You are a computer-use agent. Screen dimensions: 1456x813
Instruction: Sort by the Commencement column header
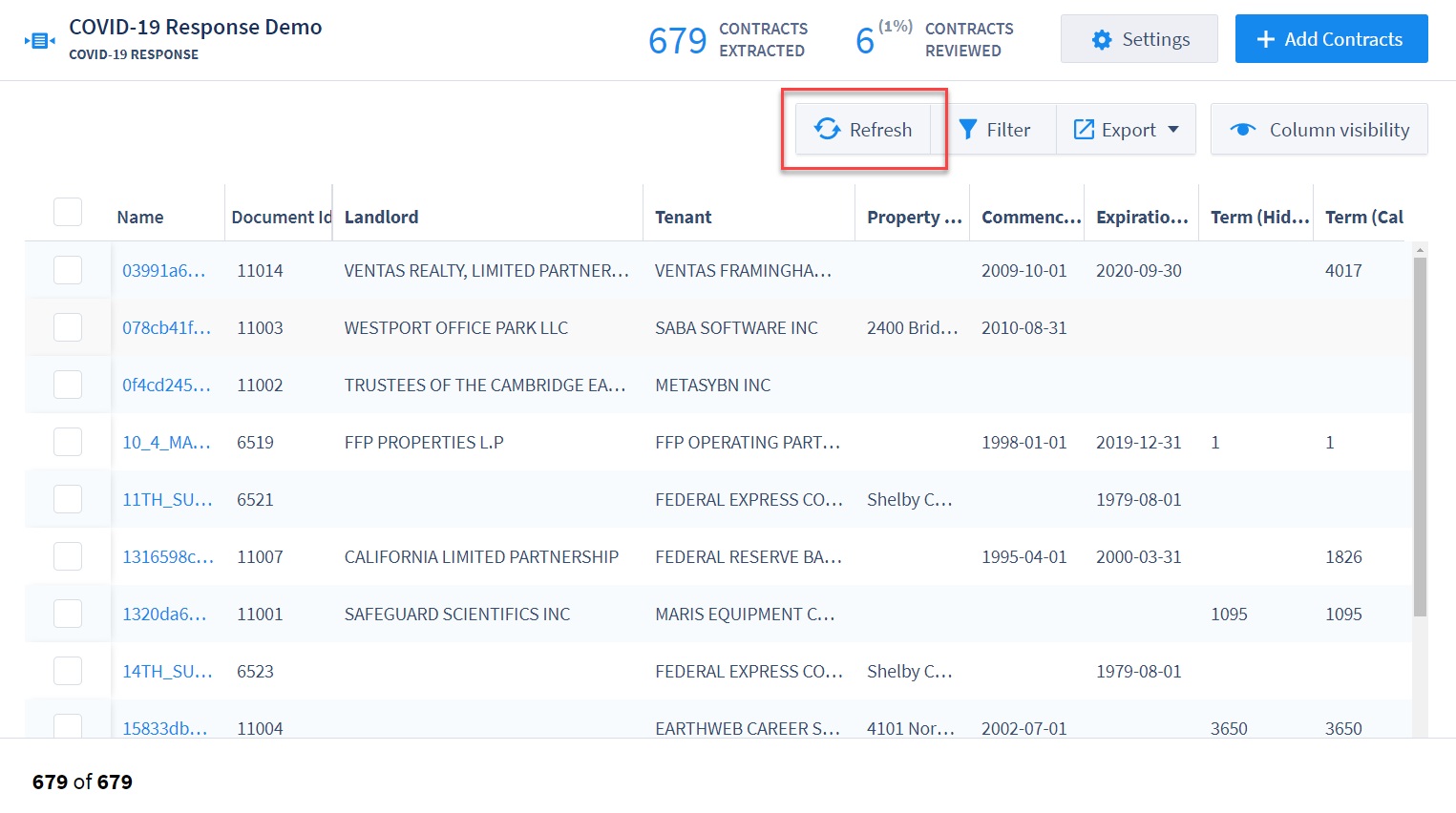coord(1032,217)
